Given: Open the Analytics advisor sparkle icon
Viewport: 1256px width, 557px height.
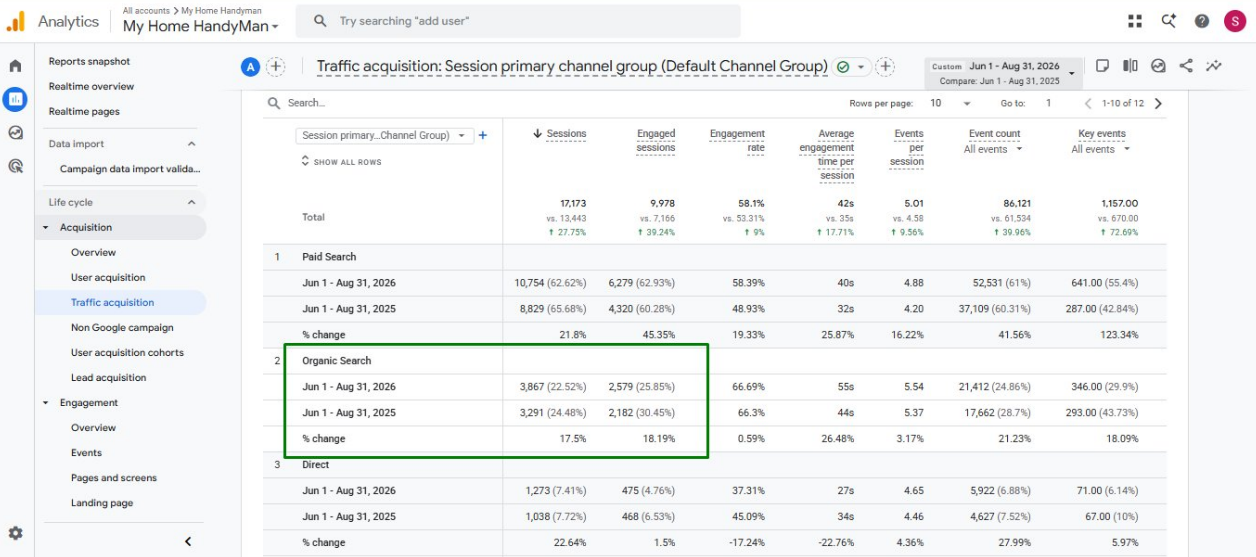Looking at the screenshot, I should (1168, 21).
